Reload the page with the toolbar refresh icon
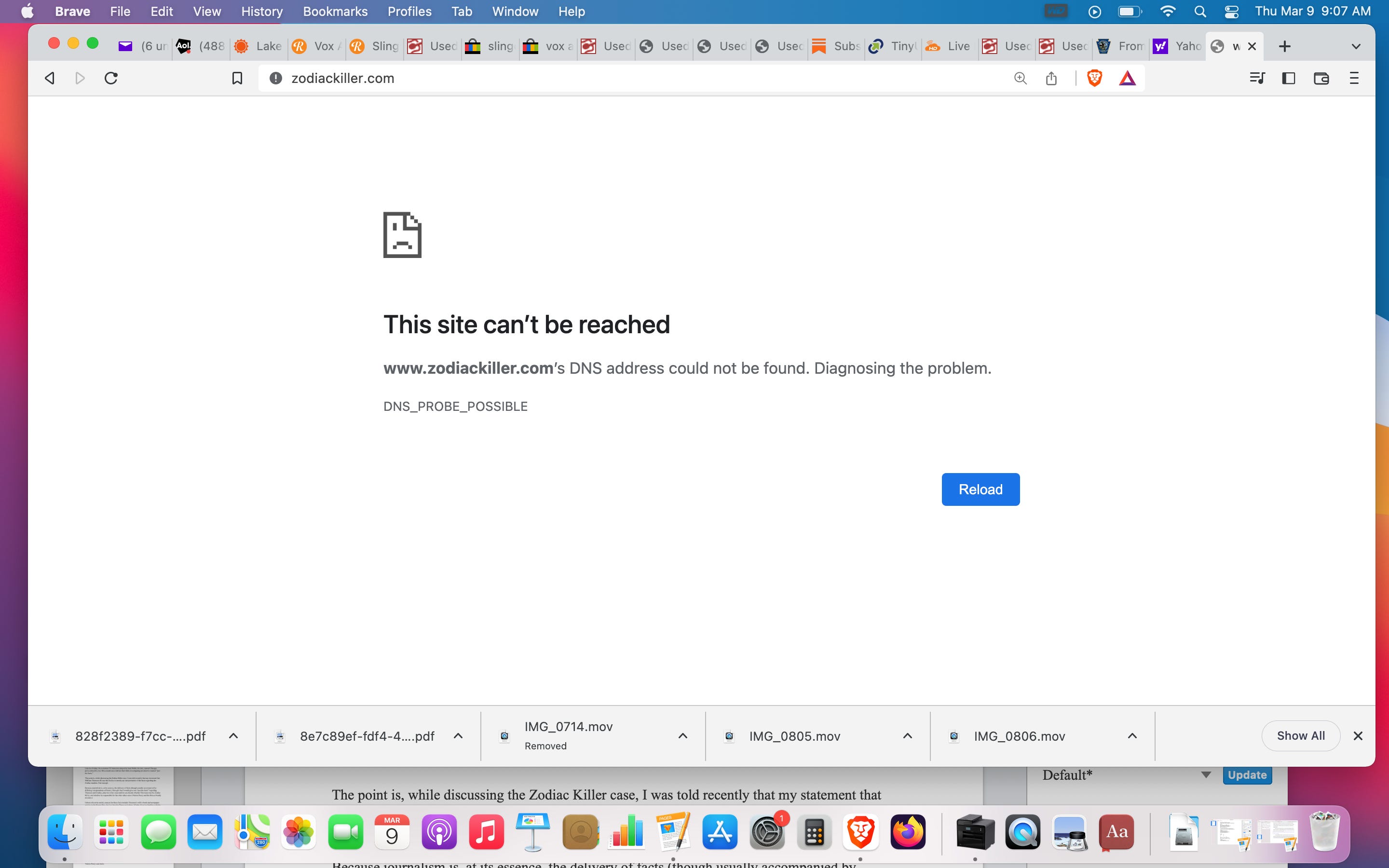1389x868 pixels. 111,78
